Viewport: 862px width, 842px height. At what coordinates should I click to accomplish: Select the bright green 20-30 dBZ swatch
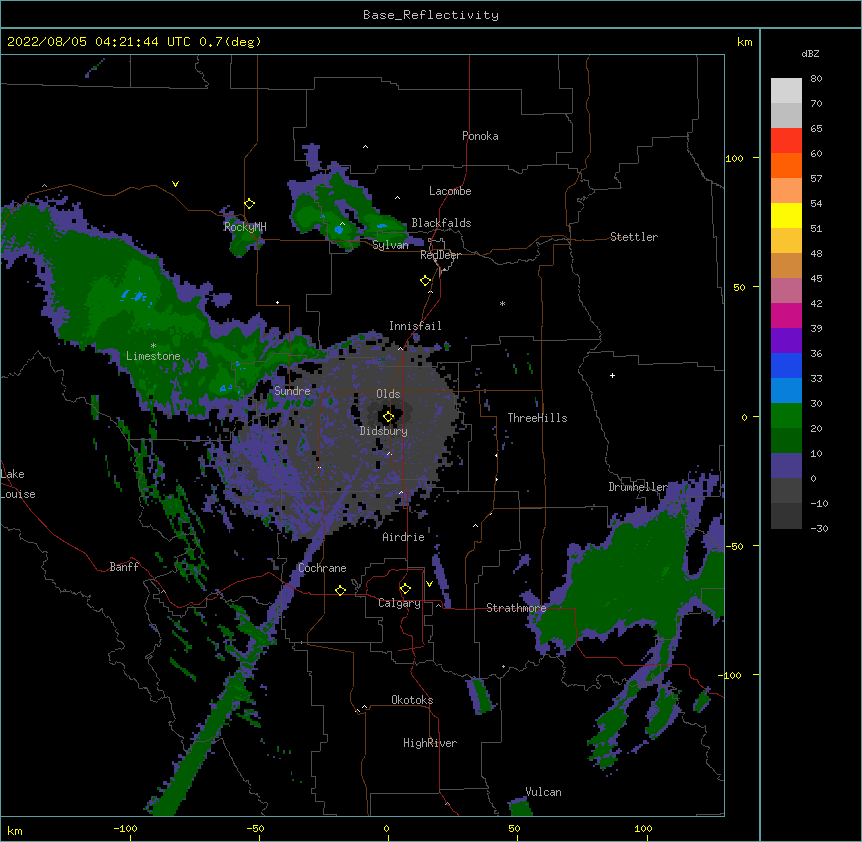coord(786,416)
